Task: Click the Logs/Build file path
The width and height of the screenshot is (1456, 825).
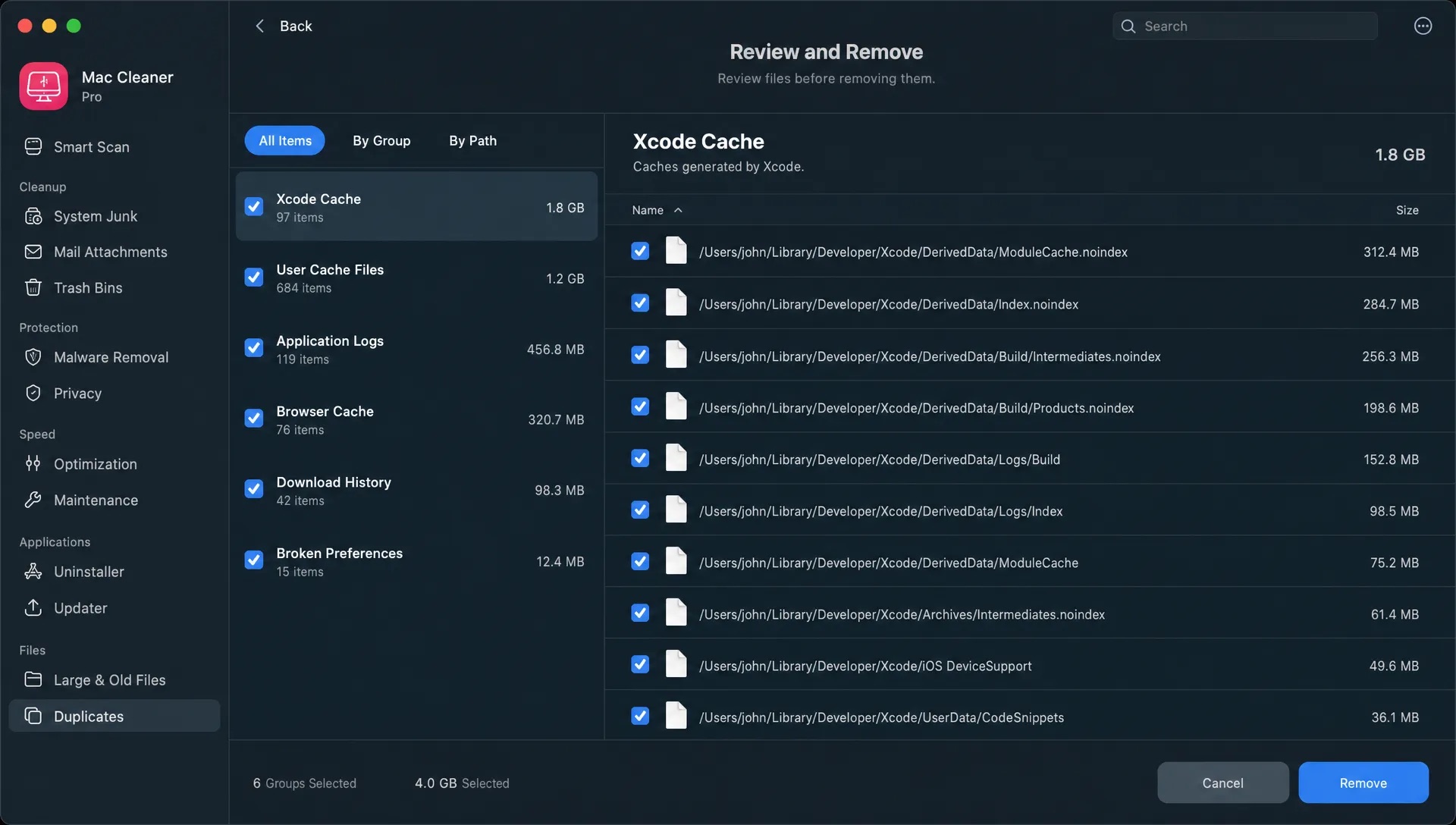Action: click(879, 460)
